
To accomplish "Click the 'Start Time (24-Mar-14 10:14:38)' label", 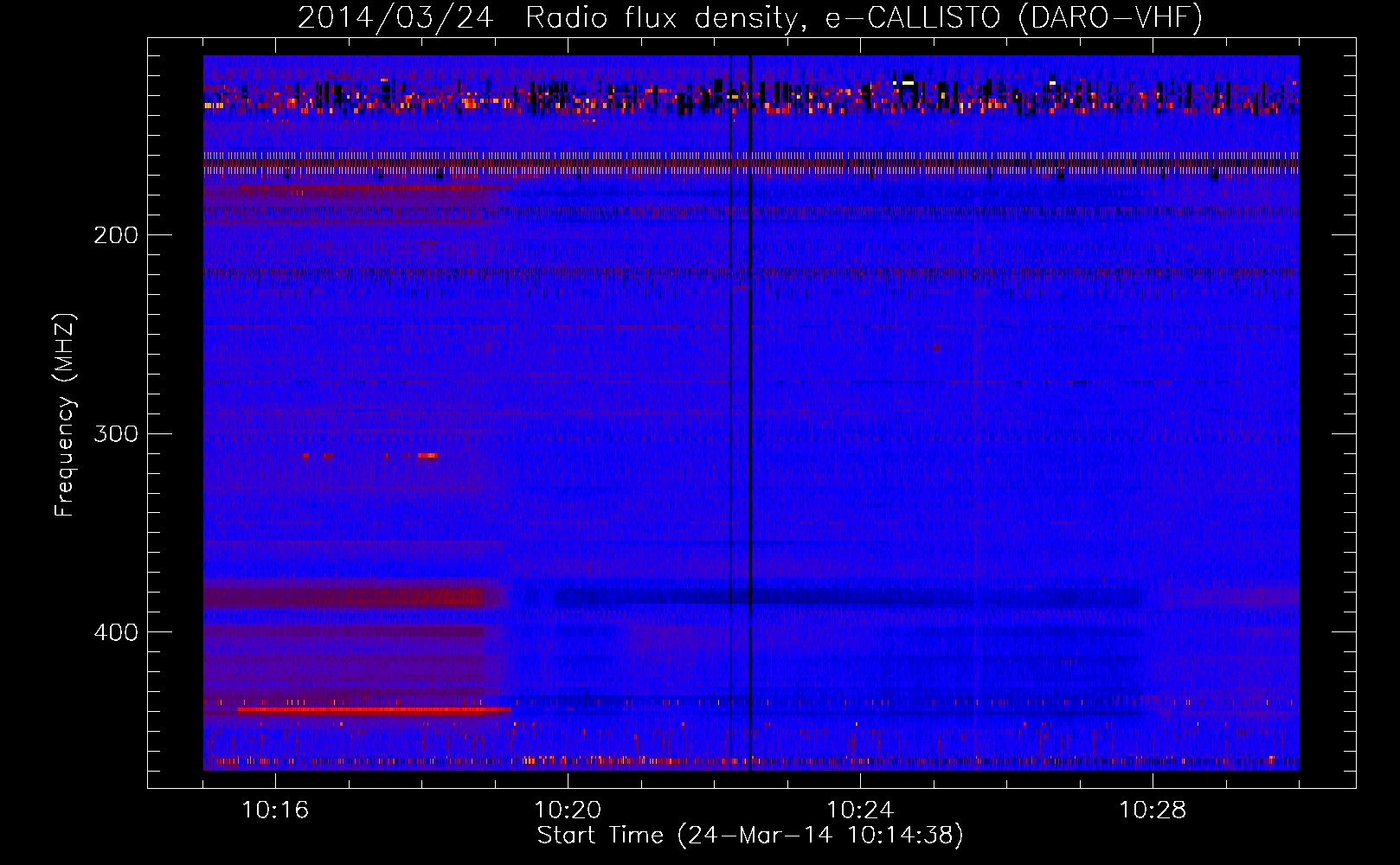I will (750, 836).
